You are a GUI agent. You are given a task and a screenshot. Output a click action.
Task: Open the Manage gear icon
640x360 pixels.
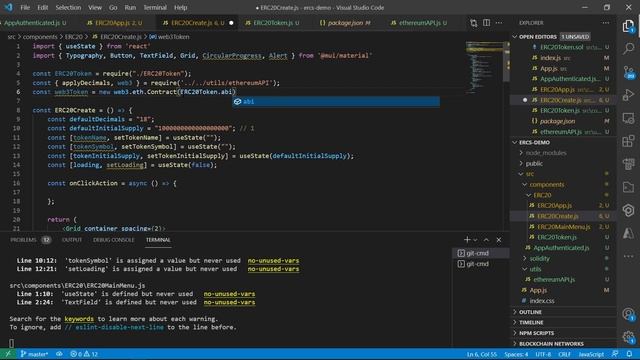click(x=629, y=337)
